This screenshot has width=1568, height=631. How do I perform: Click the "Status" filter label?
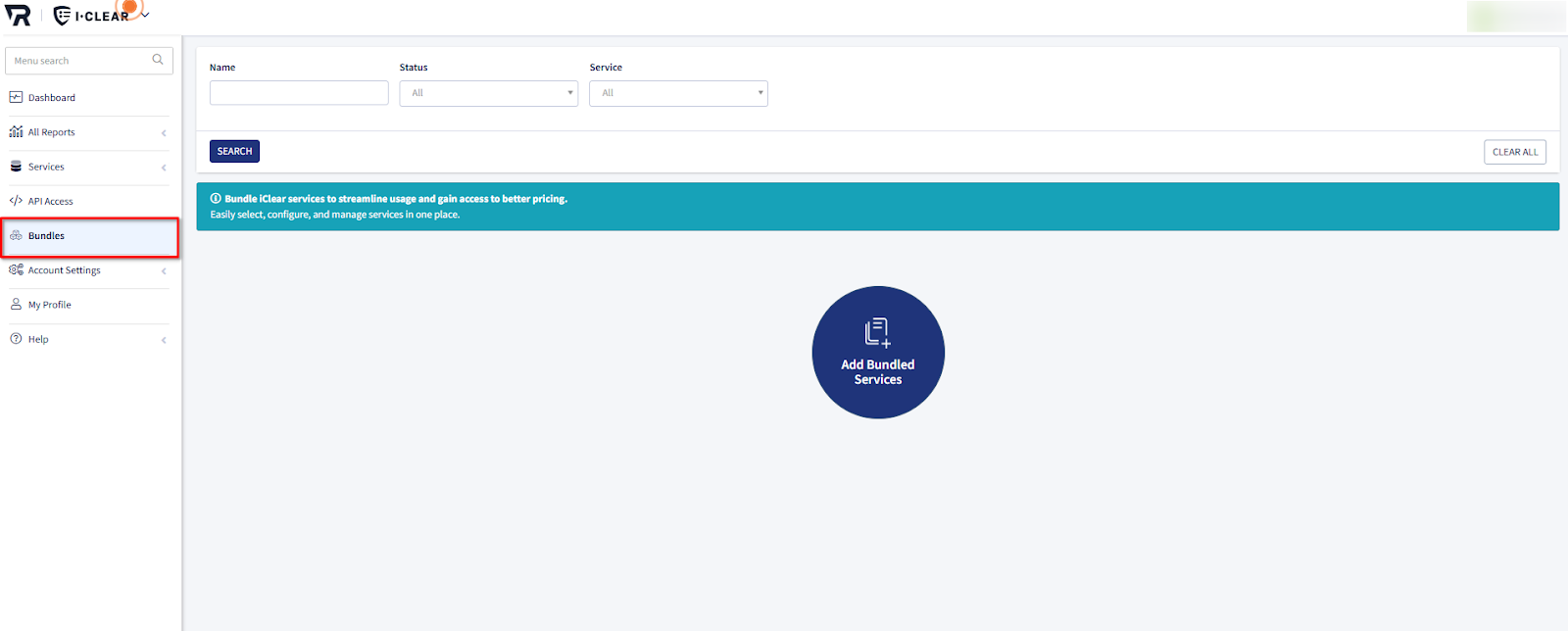[414, 68]
